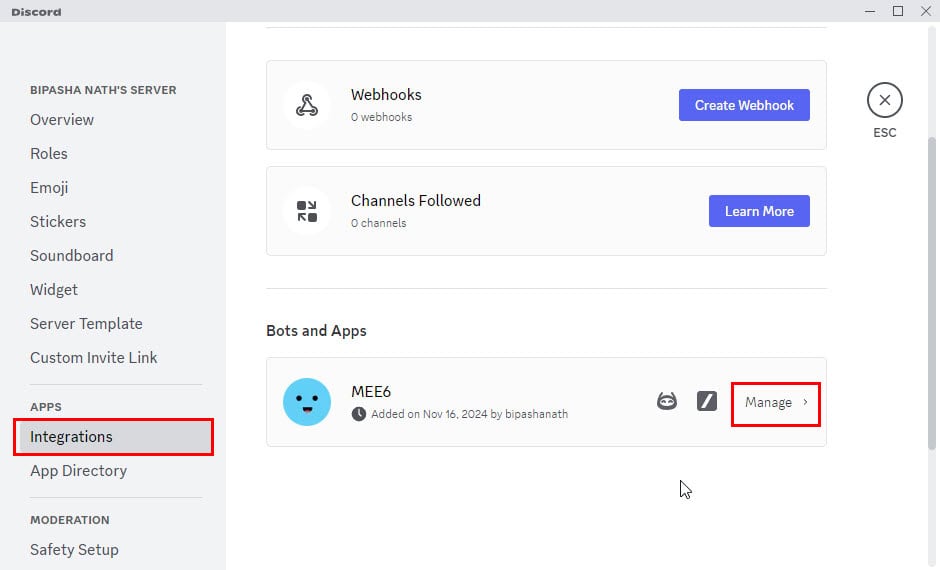Screen dimensions: 940x570
Task: Click the Bots and Apps heading
Action: click(316, 331)
